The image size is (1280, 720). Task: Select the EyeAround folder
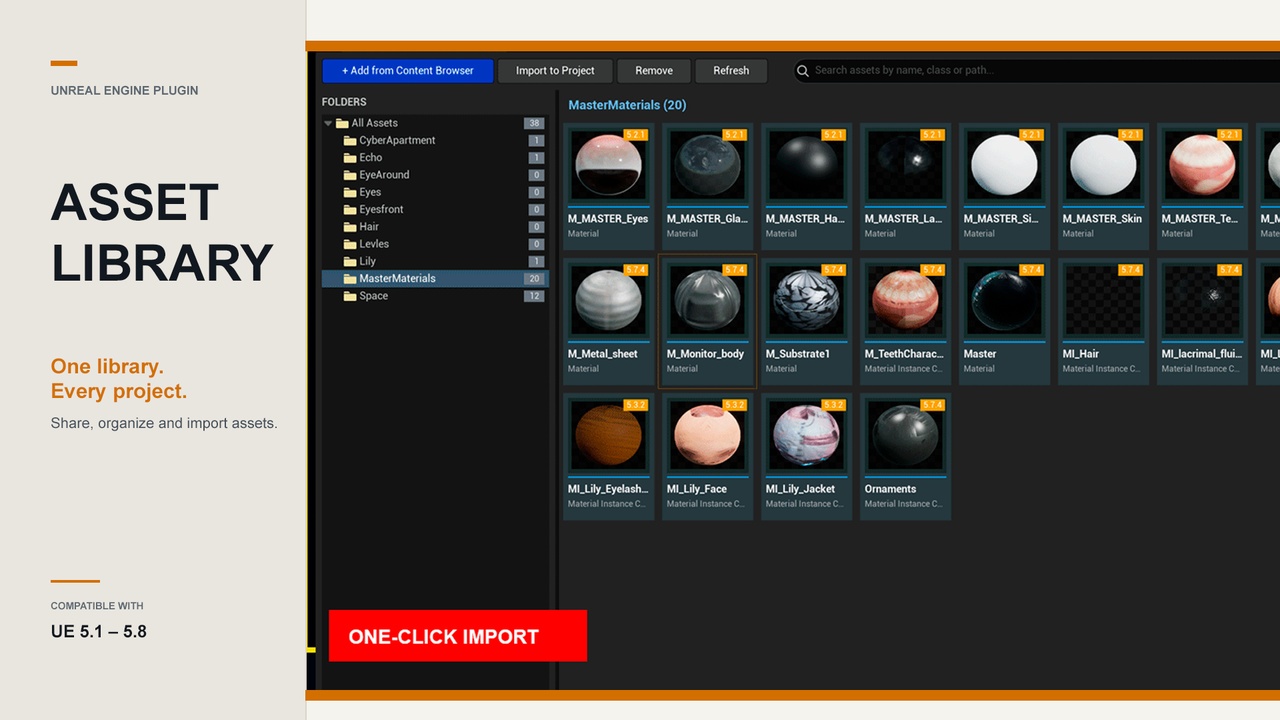pyautogui.click(x=434, y=175)
